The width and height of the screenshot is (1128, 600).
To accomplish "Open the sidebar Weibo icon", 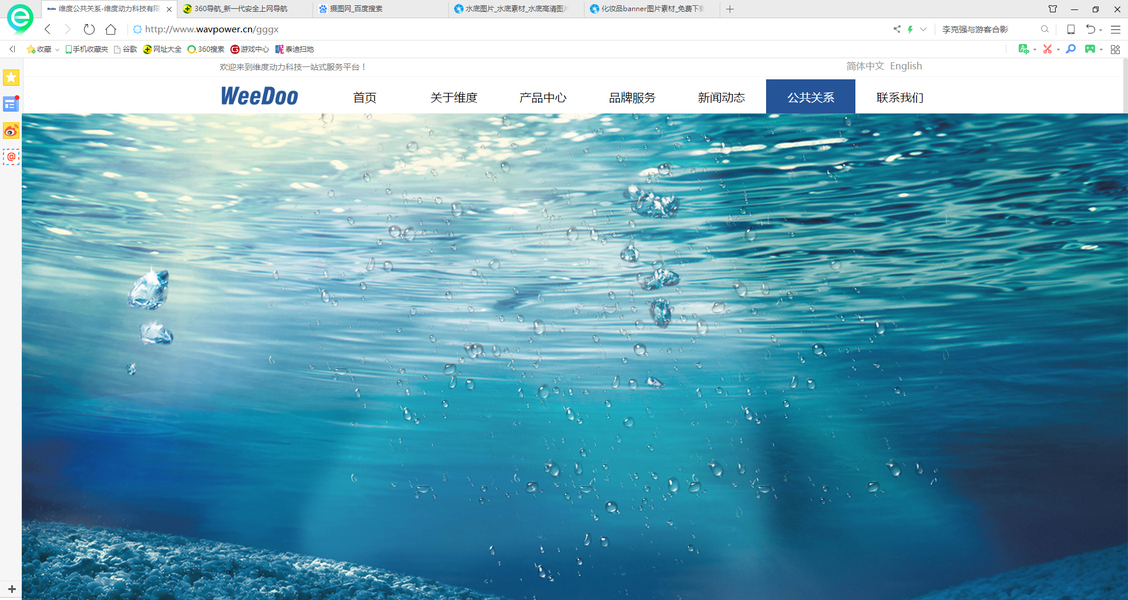I will click(x=11, y=130).
